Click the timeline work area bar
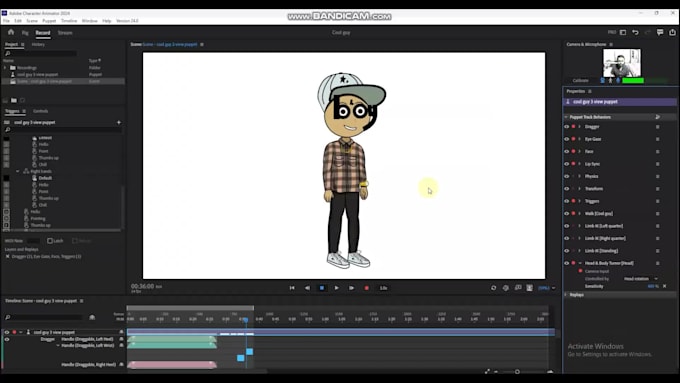This screenshot has height=383, width=680. pyautogui.click(x=190, y=308)
